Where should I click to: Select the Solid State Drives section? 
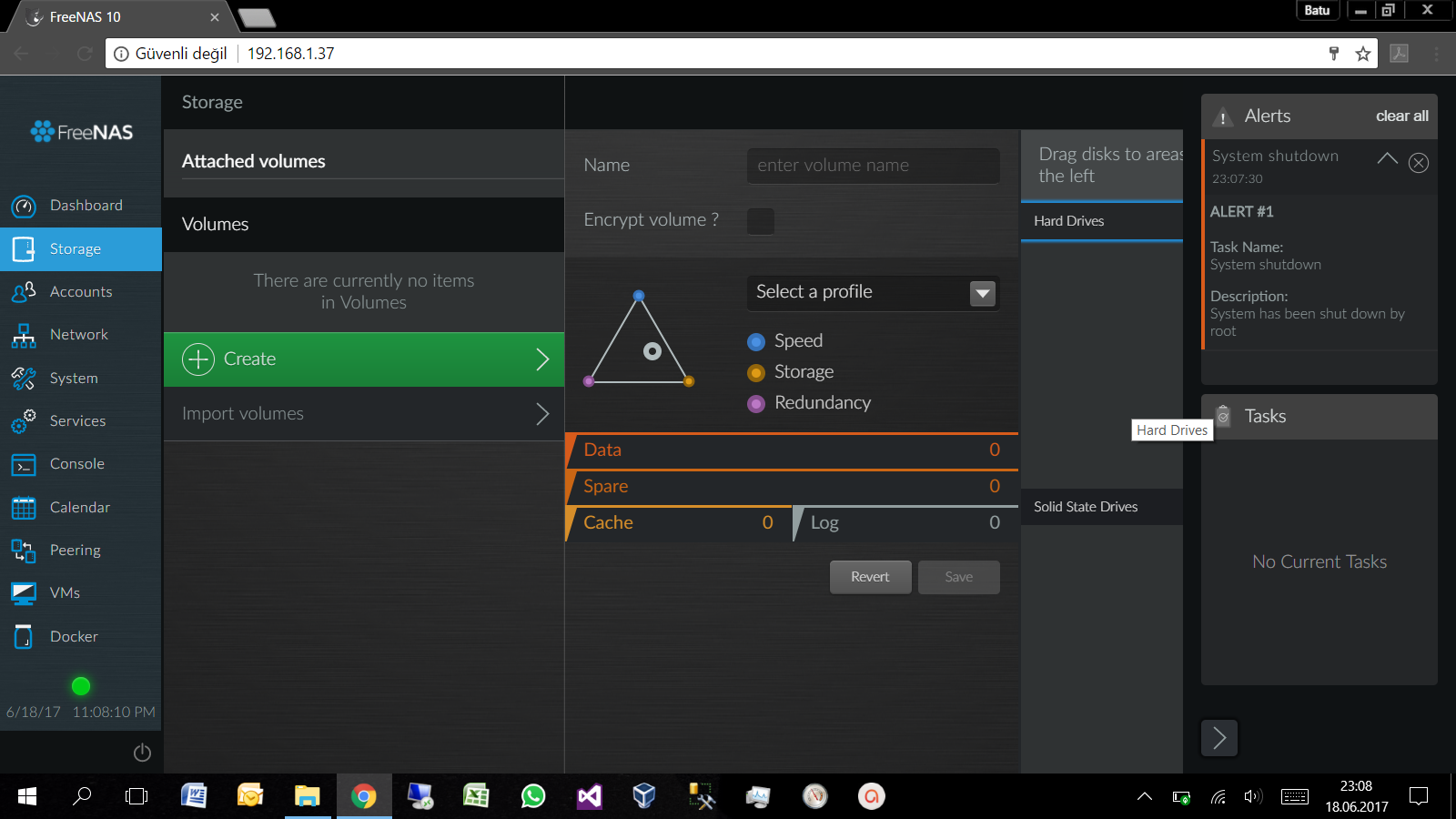point(1102,507)
